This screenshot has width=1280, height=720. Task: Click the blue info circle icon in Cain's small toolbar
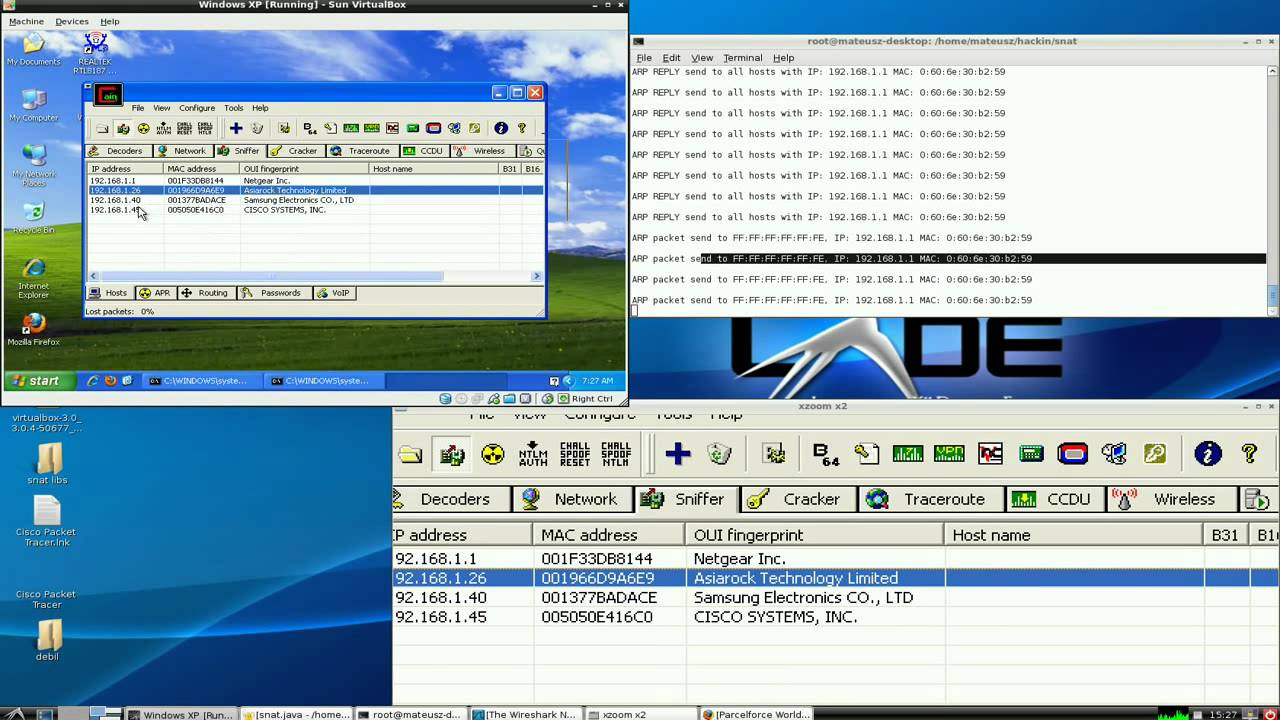501,128
